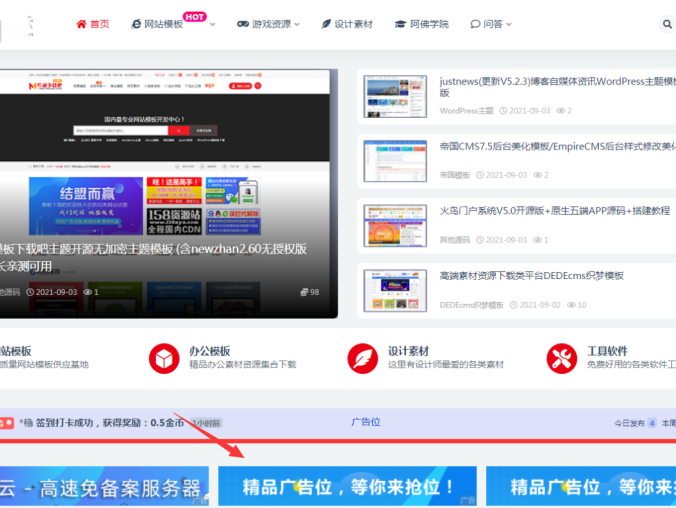
Task: Open the featured 模板下载吧主题 banner image
Action: [169, 194]
